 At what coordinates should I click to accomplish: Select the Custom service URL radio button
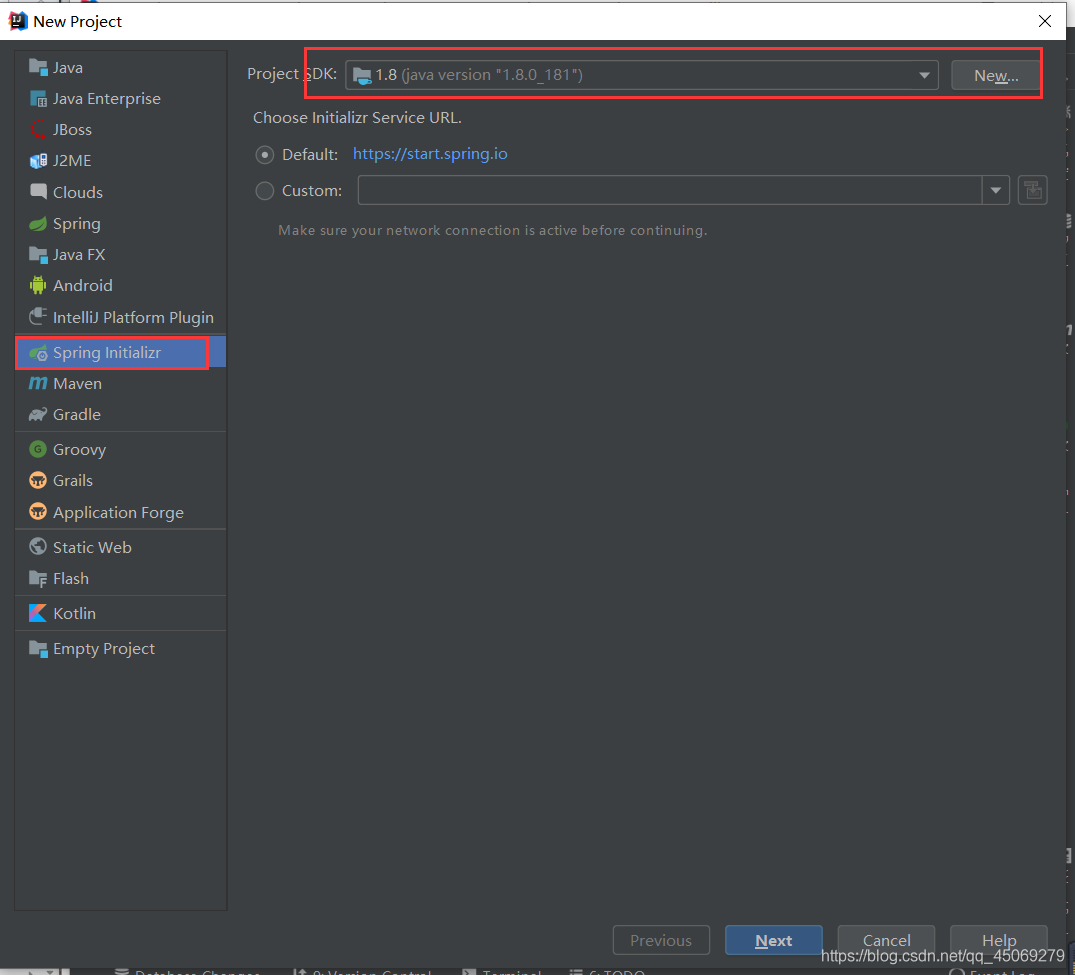[265, 191]
